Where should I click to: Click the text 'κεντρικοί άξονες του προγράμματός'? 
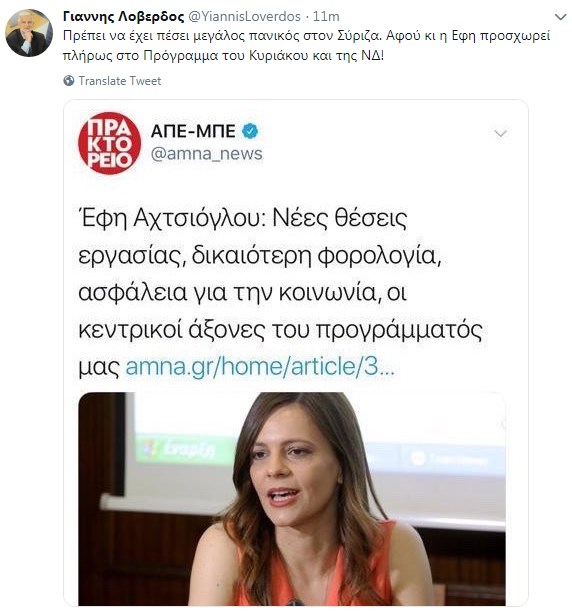[x=280, y=330]
